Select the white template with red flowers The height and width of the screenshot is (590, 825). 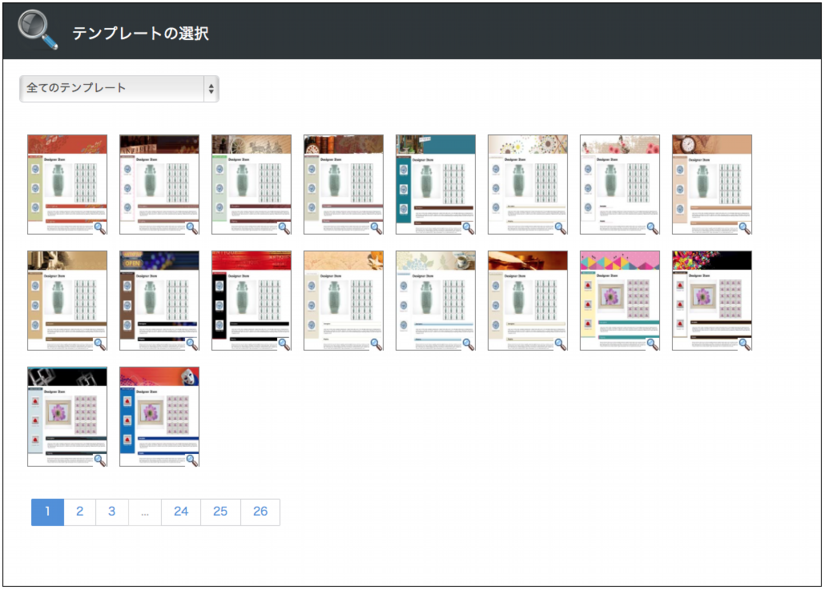tap(619, 184)
